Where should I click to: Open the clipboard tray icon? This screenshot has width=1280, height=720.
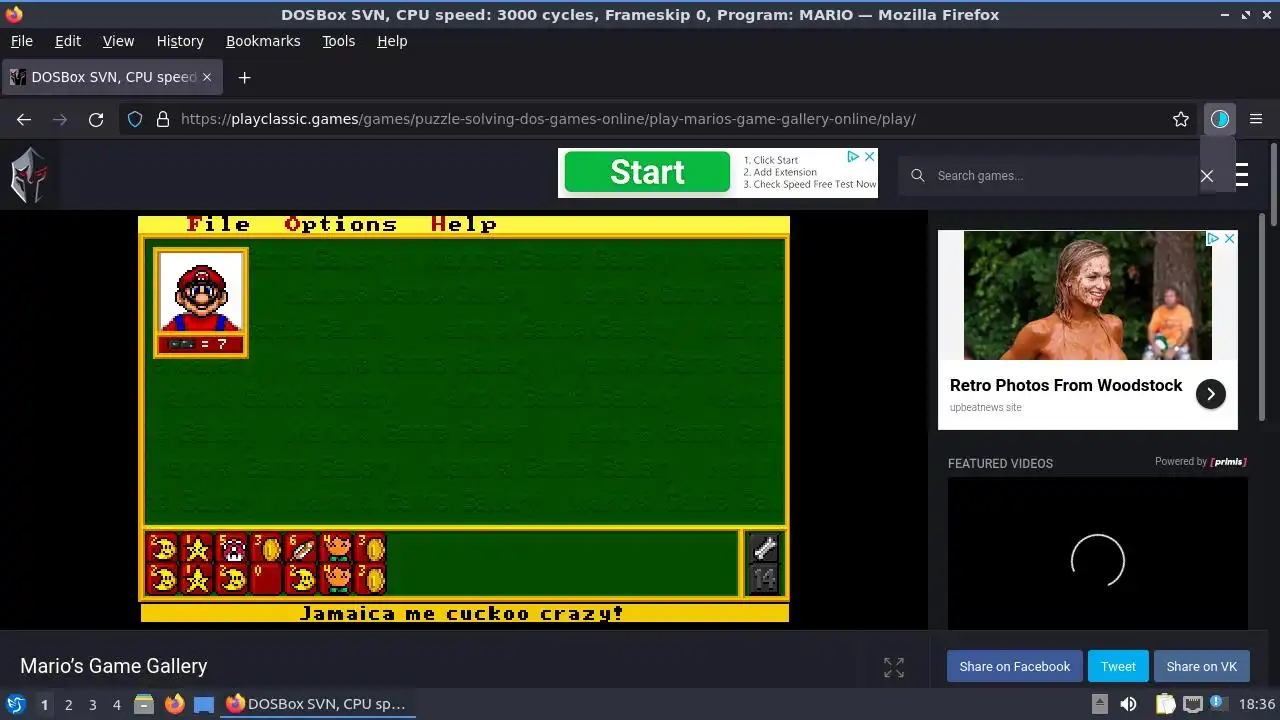click(x=1165, y=704)
